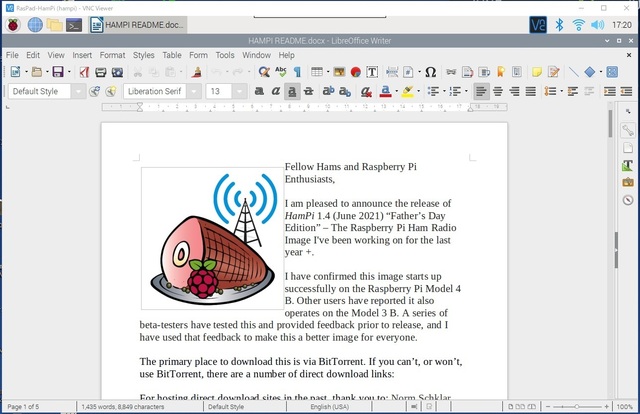Insert a page break
Image resolution: width=640 pixels, height=414 pixels.
[392, 72]
